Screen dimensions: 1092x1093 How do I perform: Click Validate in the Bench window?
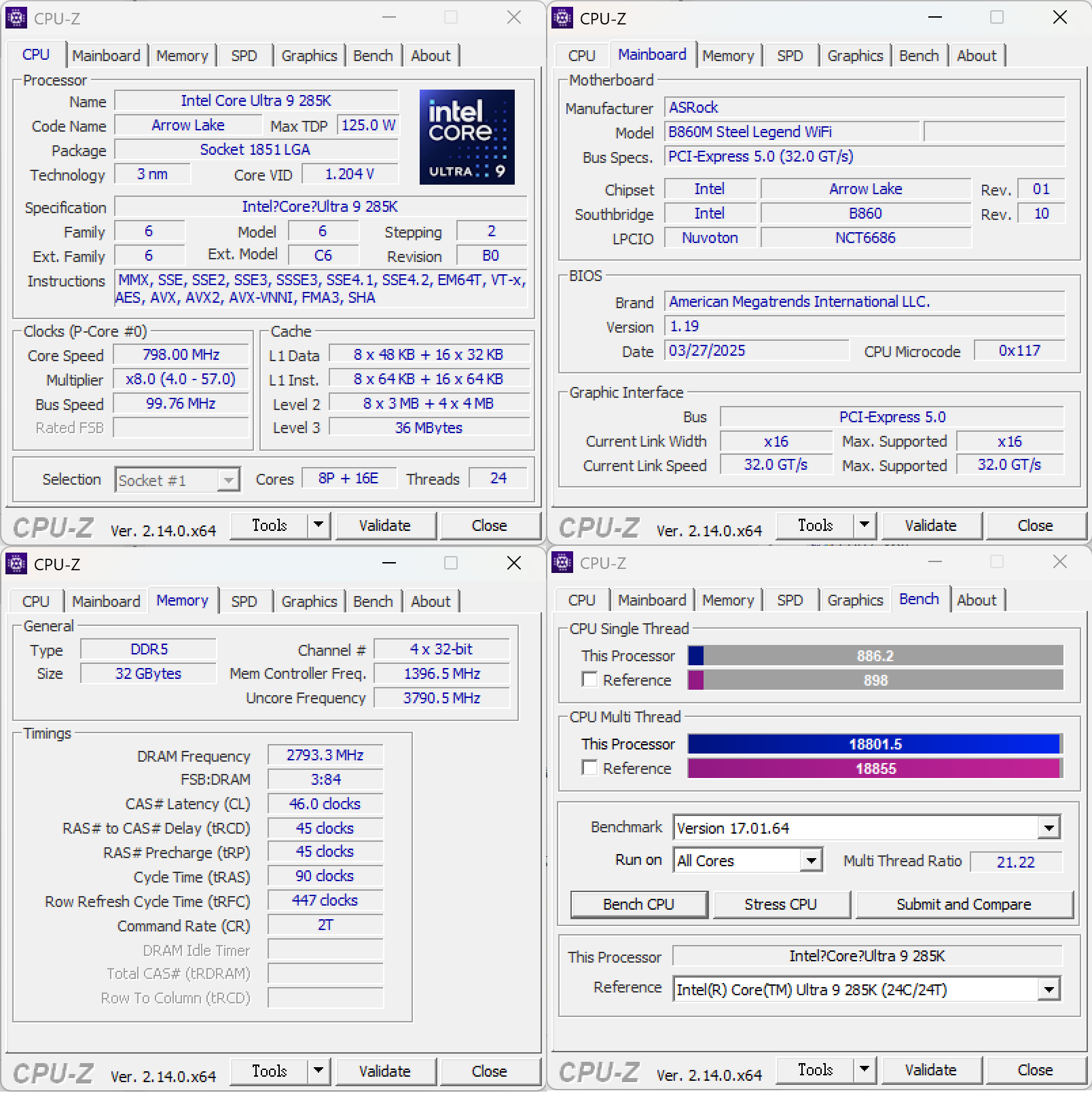tap(930, 1070)
